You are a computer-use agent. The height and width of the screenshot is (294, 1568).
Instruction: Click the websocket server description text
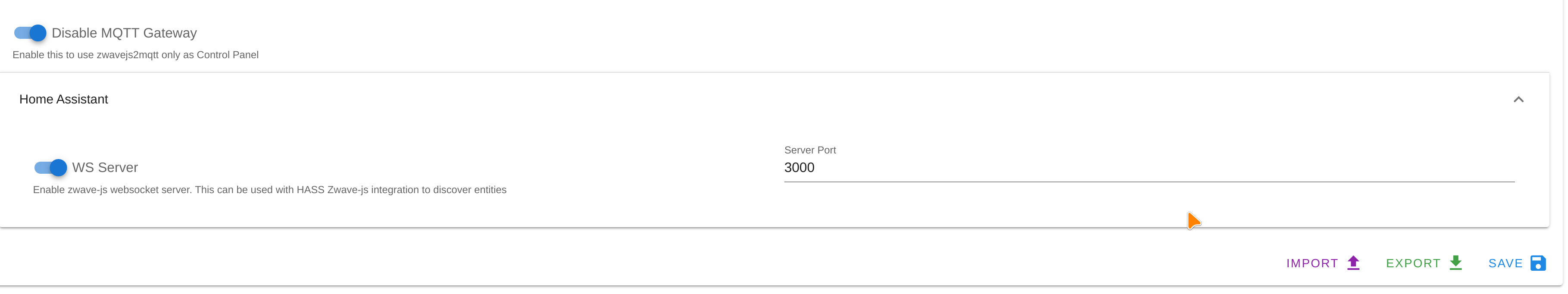point(270,190)
